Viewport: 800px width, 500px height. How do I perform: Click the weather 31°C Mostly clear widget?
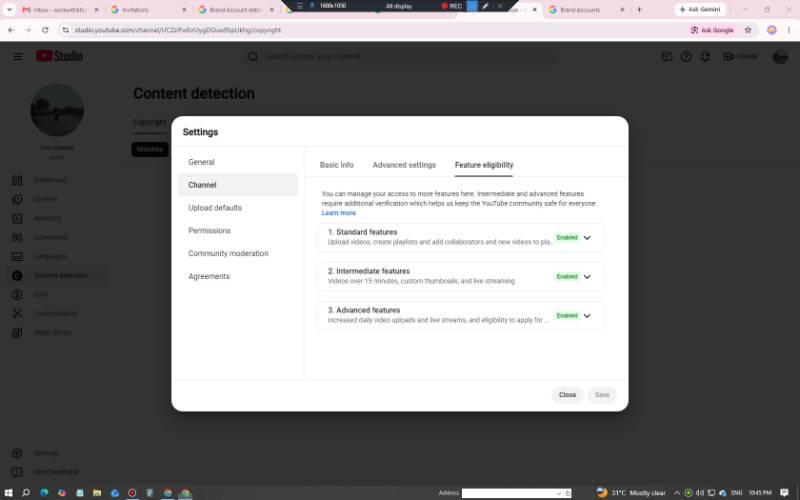[x=632, y=493]
